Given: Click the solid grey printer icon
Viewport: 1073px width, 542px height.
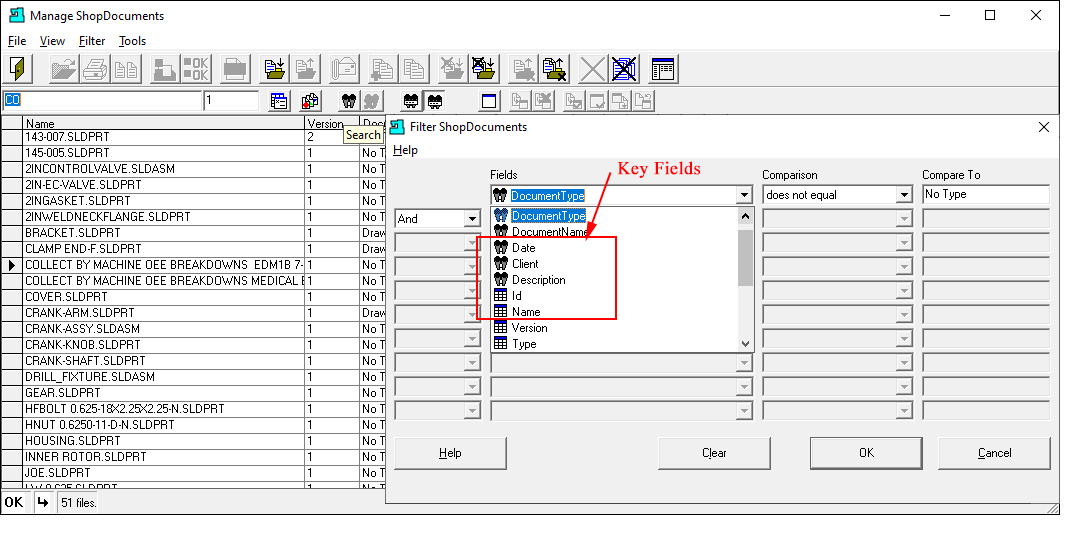Looking at the screenshot, I should coord(235,69).
